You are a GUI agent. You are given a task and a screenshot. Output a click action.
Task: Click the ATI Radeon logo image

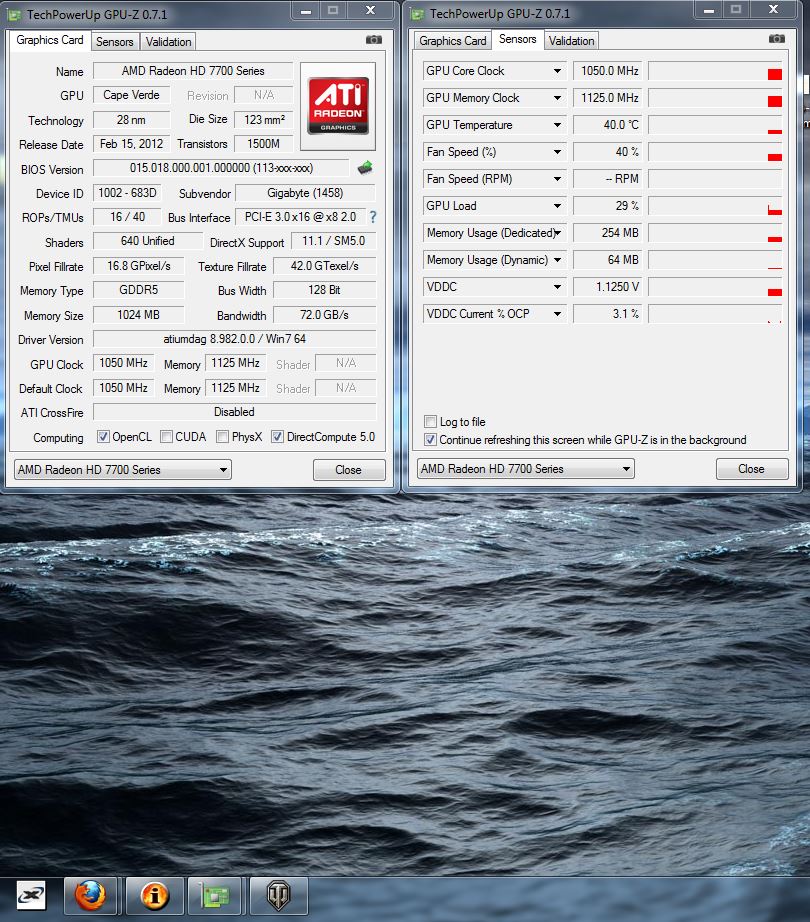click(338, 106)
